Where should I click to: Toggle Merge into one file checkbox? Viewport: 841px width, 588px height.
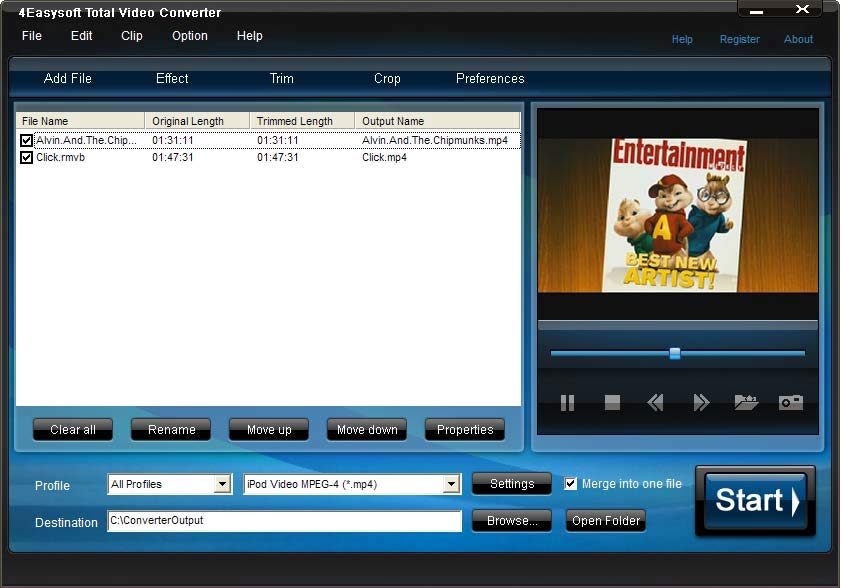point(571,484)
